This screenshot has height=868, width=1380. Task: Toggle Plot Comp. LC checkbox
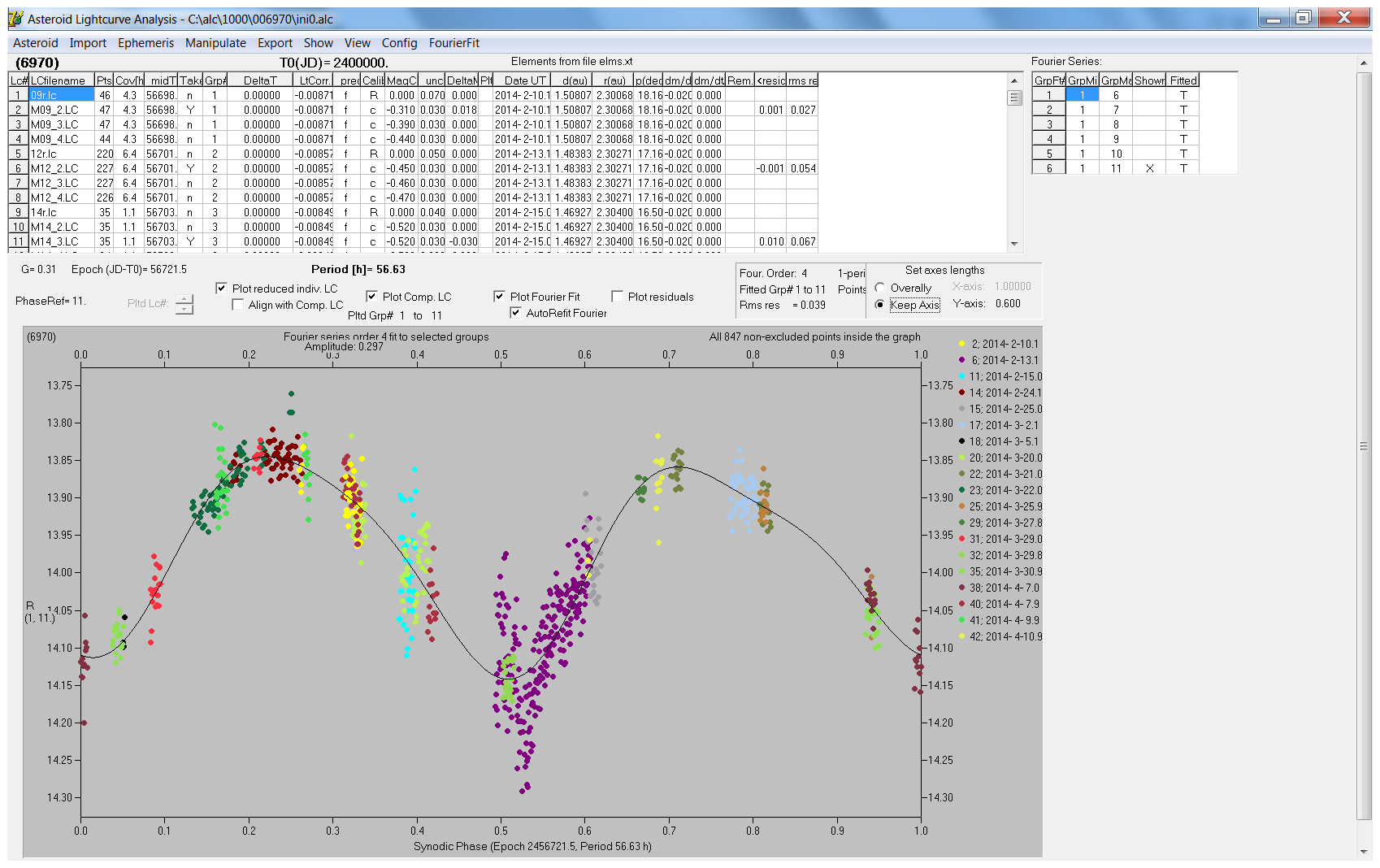point(371,297)
